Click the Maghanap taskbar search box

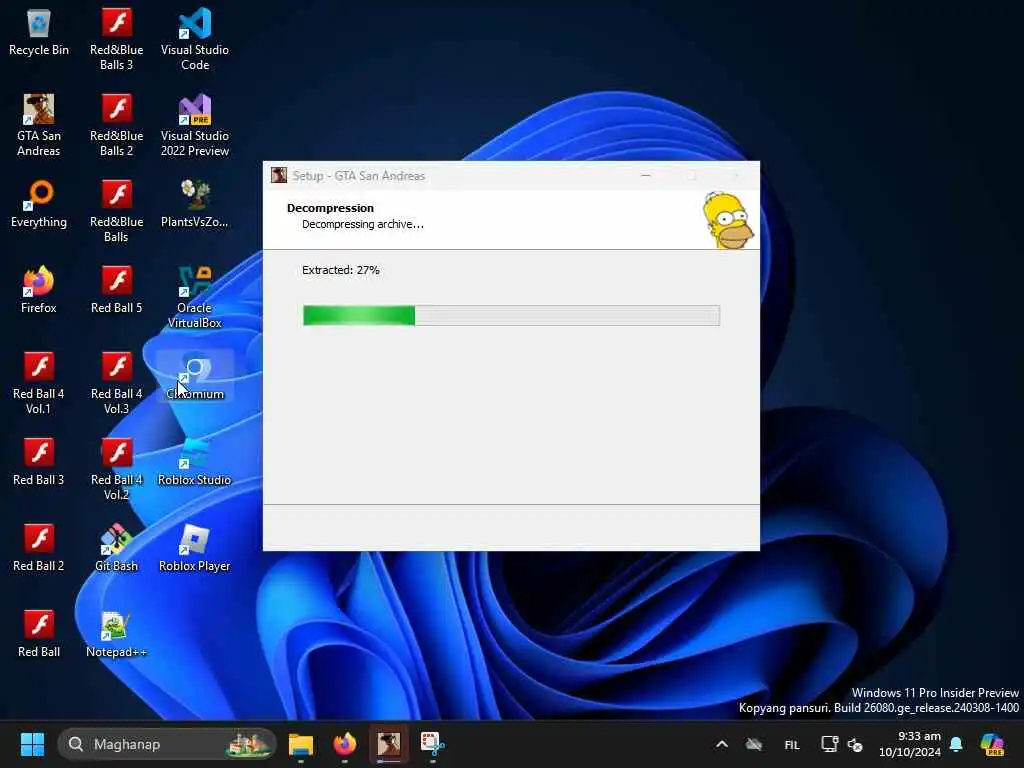pyautogui.click(x=167, y=744)
